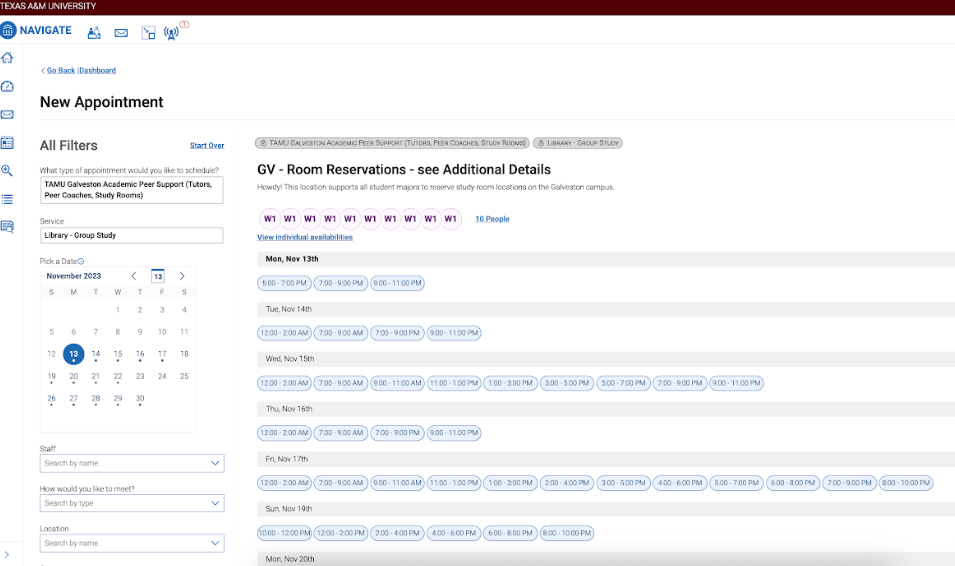The image size is (955, 566).
Task: Click the last W1 staff avatar
Action: 450,219
